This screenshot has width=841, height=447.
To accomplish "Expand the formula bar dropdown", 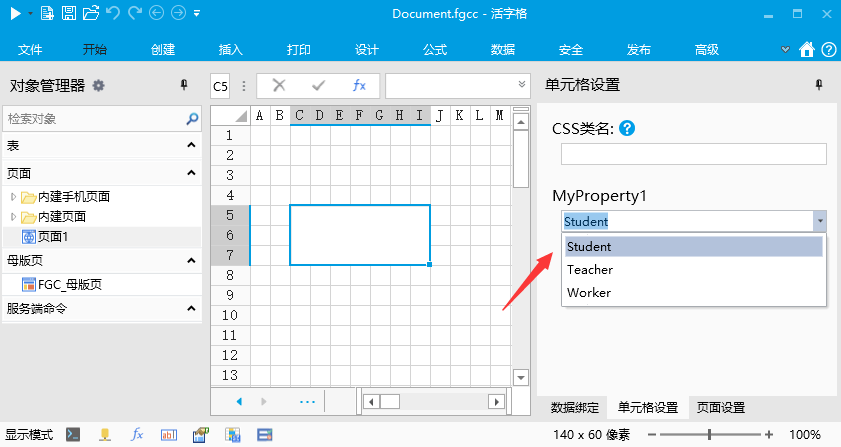I will (x=521, y=84).
